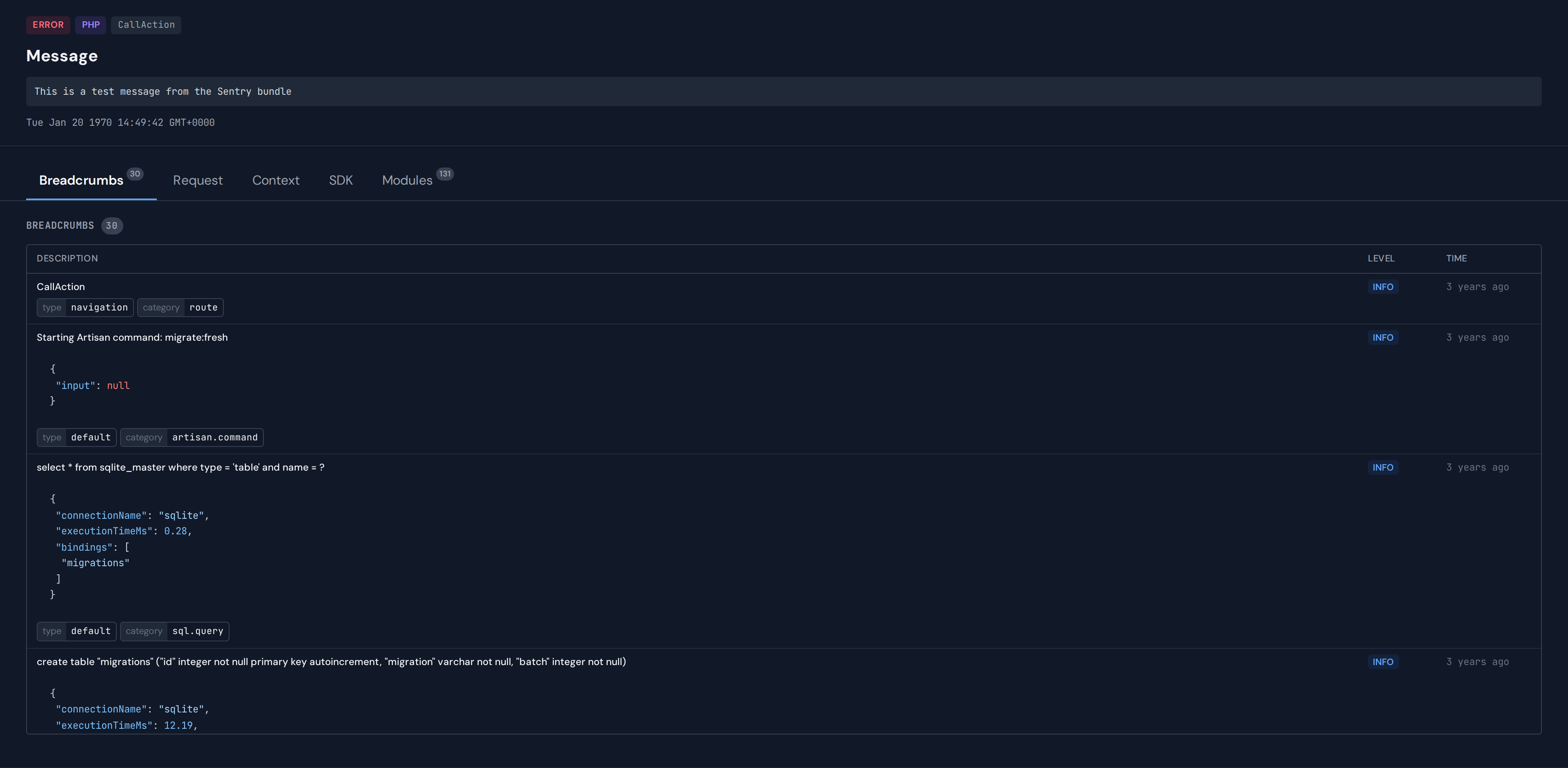Screen dimensions: 1568x768
Task: Click the PHP platform badge
Action: click(x=91, y=25)
